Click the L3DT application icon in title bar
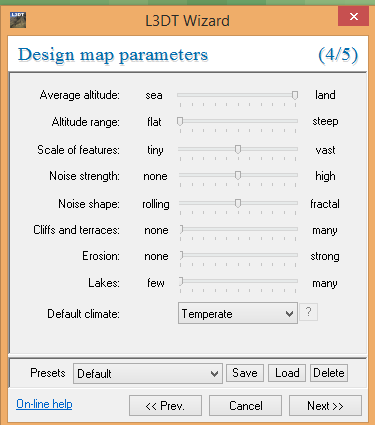 (x=18, y=20)
